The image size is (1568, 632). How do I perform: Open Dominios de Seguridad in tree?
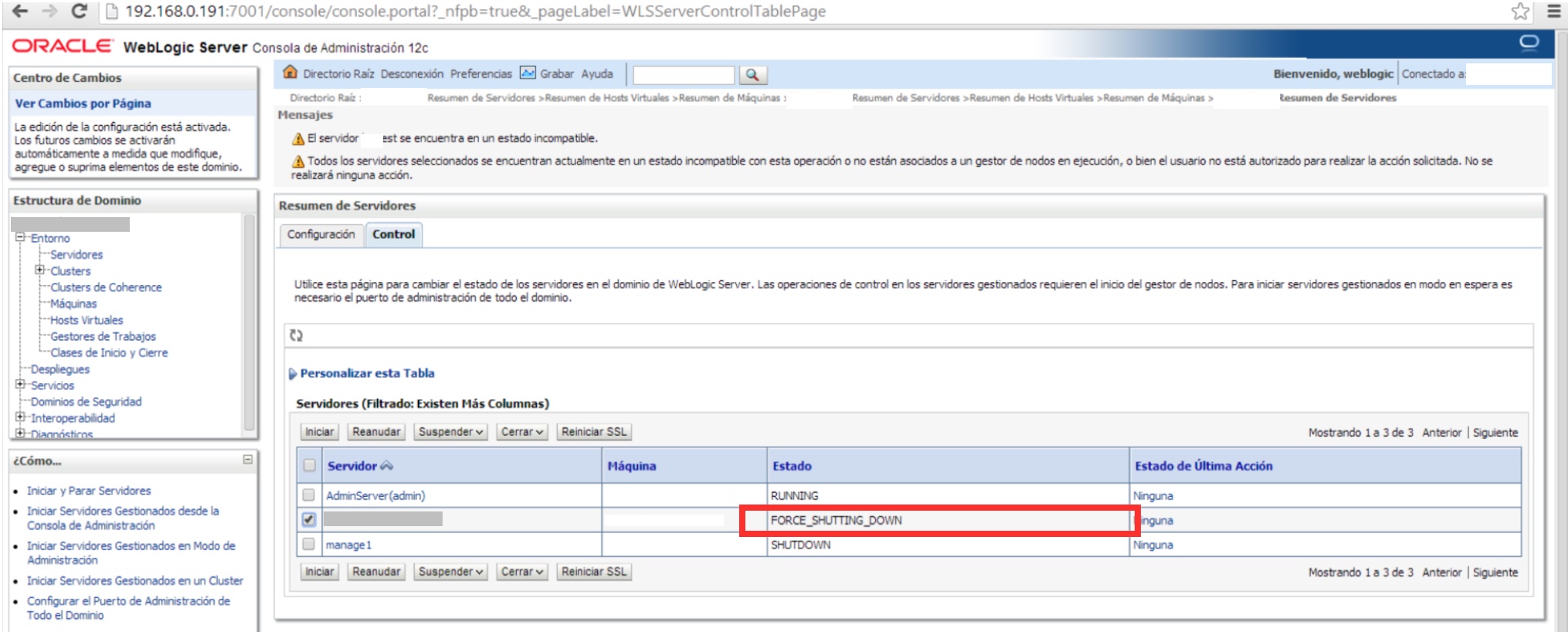pyautogui.click(x=86, y=402)
